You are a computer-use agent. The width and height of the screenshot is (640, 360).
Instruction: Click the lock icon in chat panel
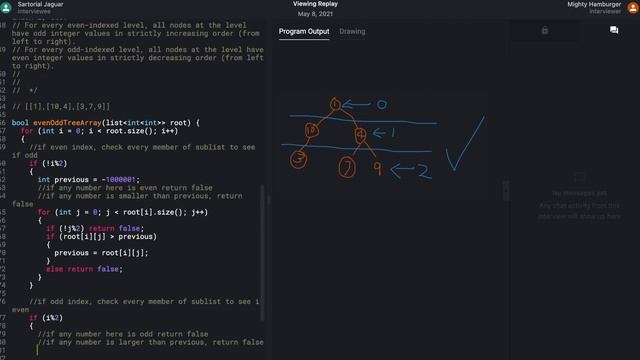point(544,30)
